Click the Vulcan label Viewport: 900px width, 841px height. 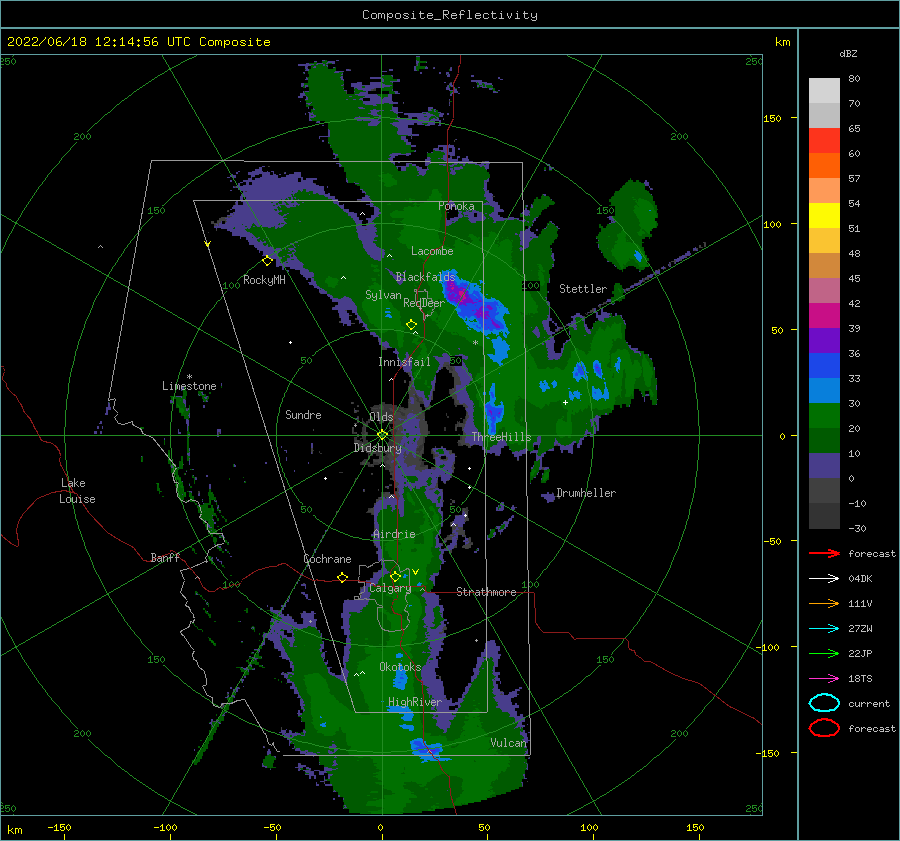508,742
